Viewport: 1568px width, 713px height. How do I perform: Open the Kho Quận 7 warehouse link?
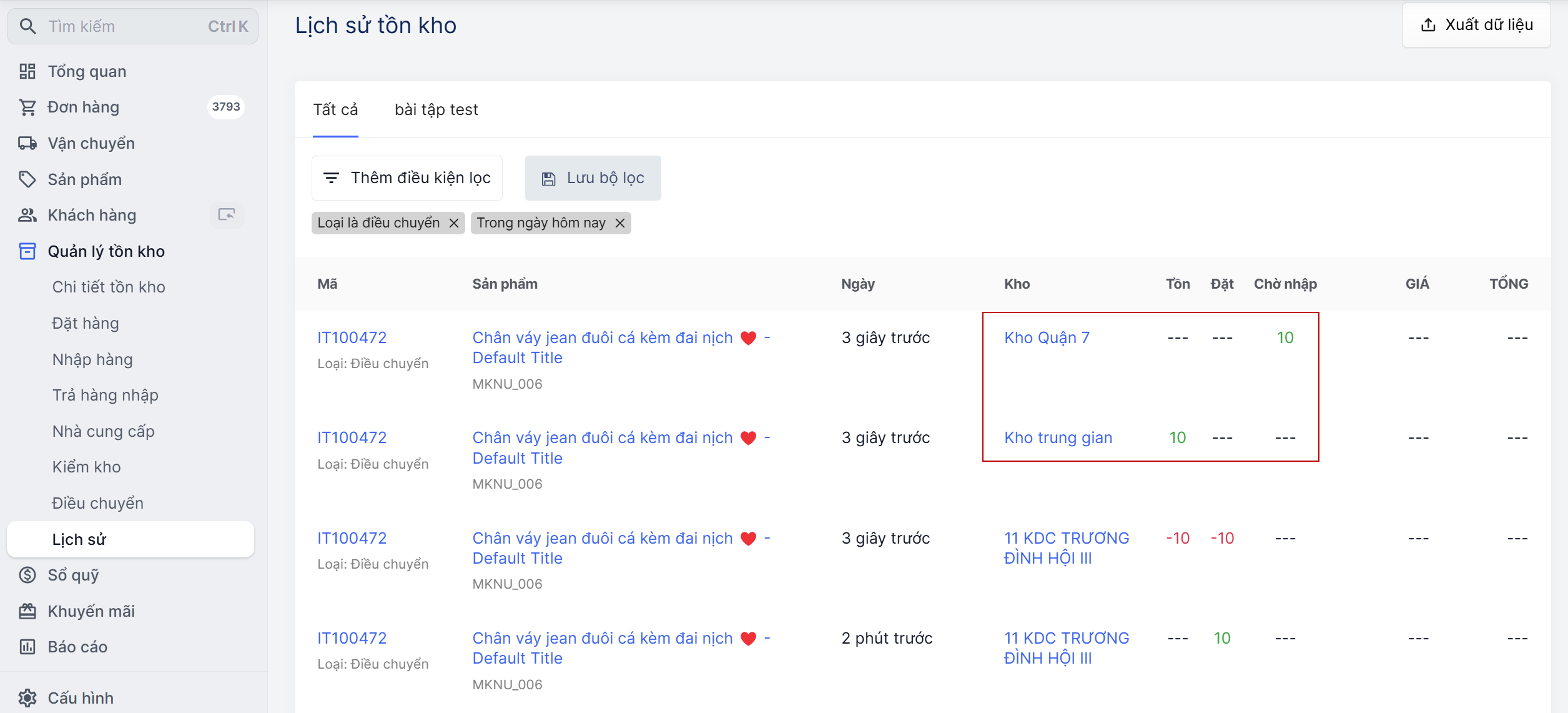click(x=1047, y=338)
